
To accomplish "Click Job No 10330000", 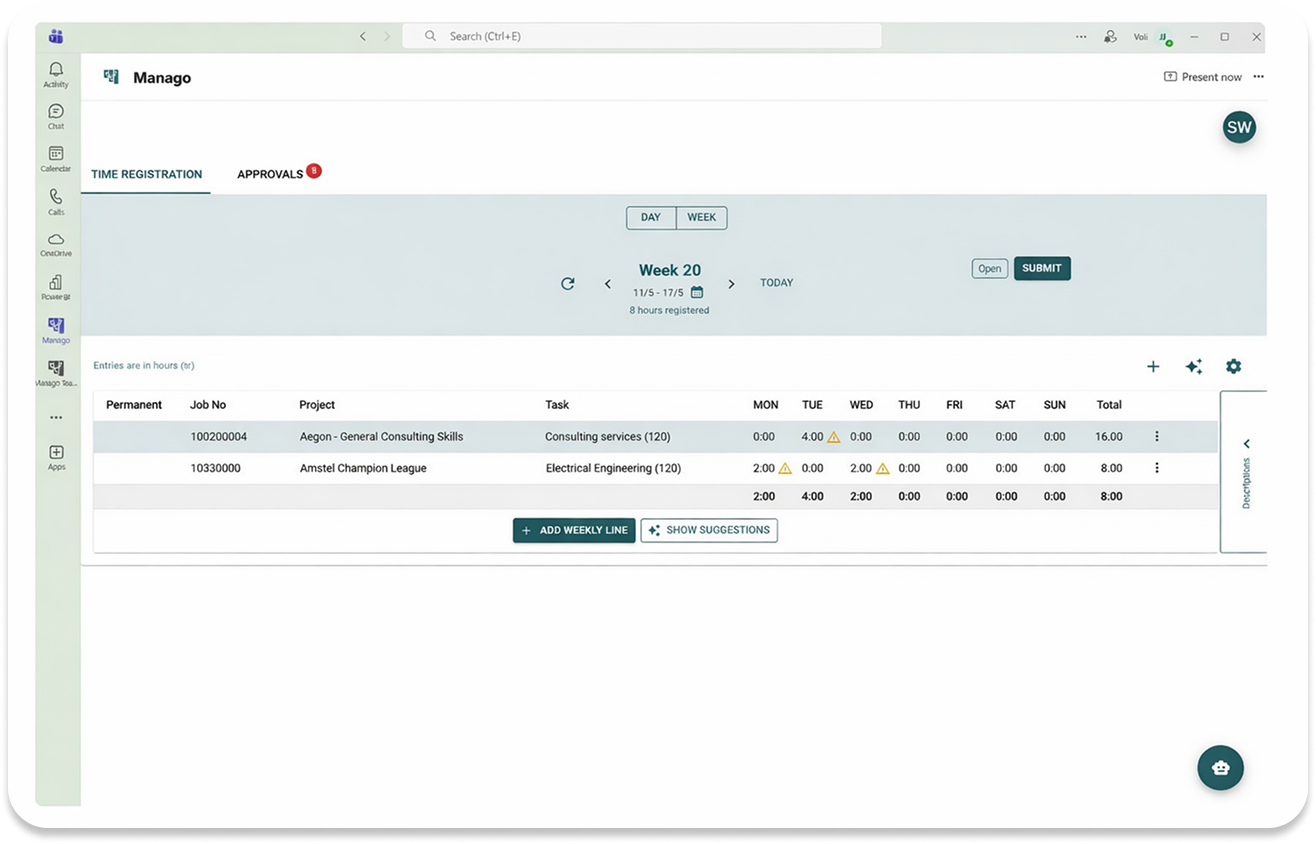I will (x=216, y=468).
